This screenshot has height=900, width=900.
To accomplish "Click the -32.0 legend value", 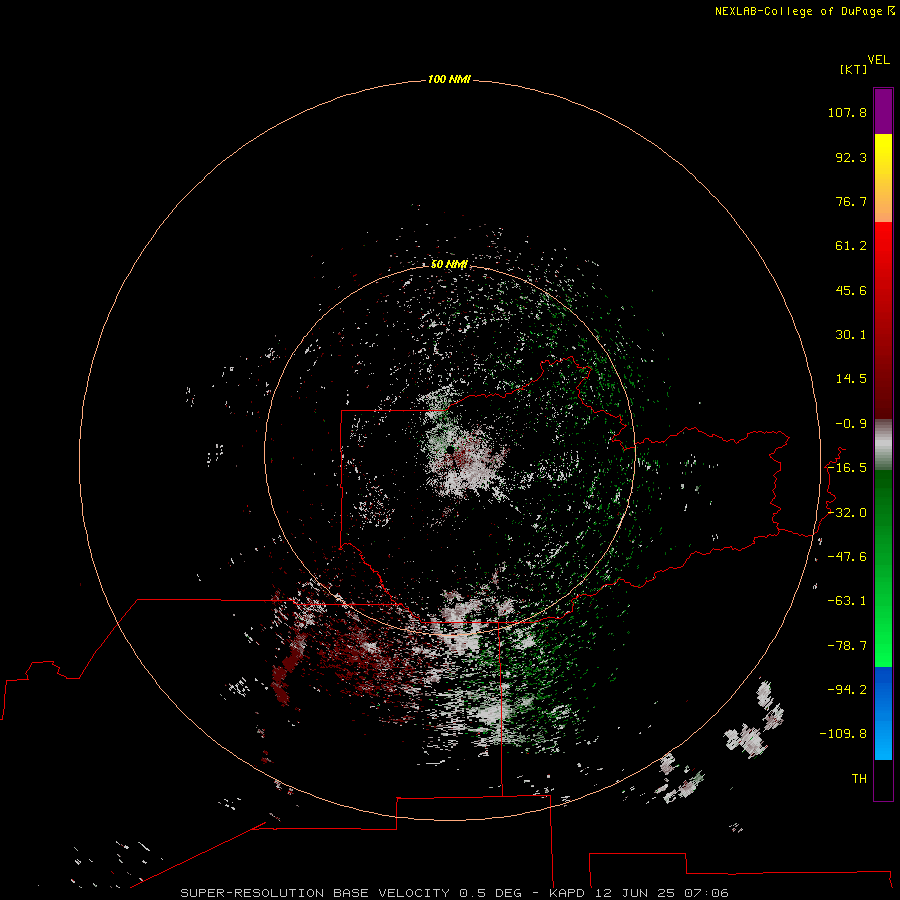I will click(x=847, y=513).
